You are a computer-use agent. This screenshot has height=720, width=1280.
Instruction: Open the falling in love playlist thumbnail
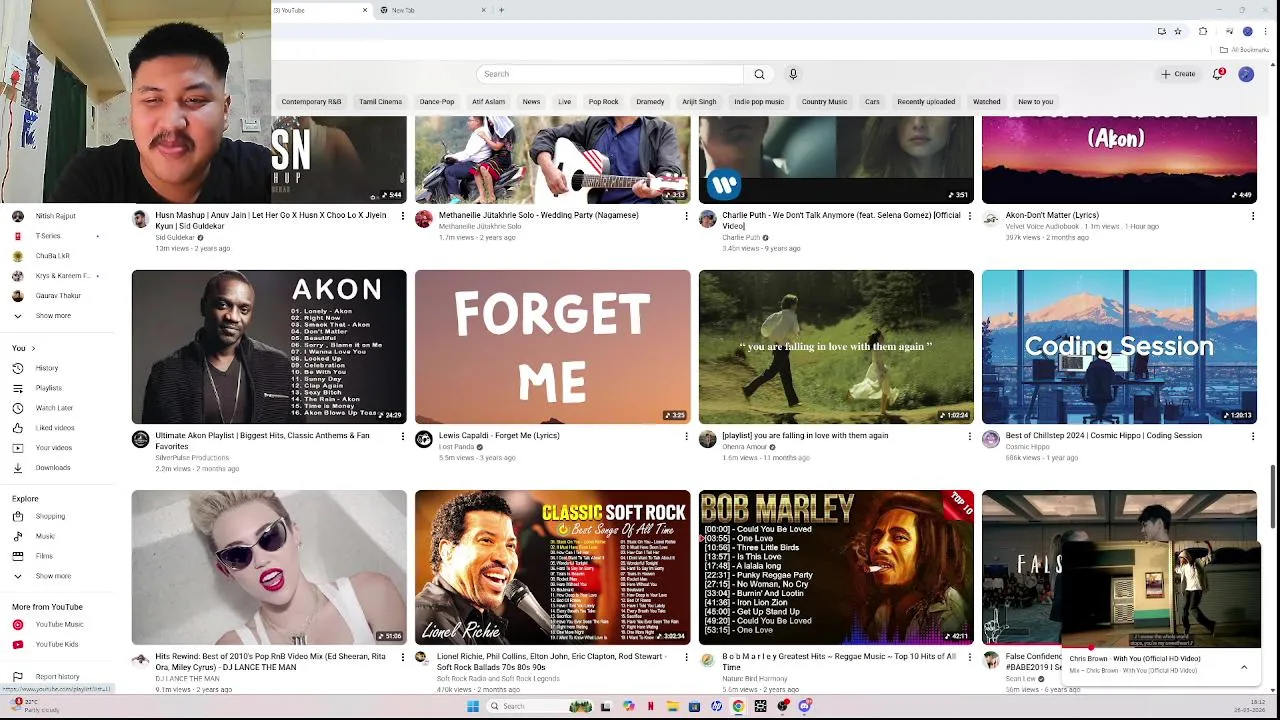point(836,347)
